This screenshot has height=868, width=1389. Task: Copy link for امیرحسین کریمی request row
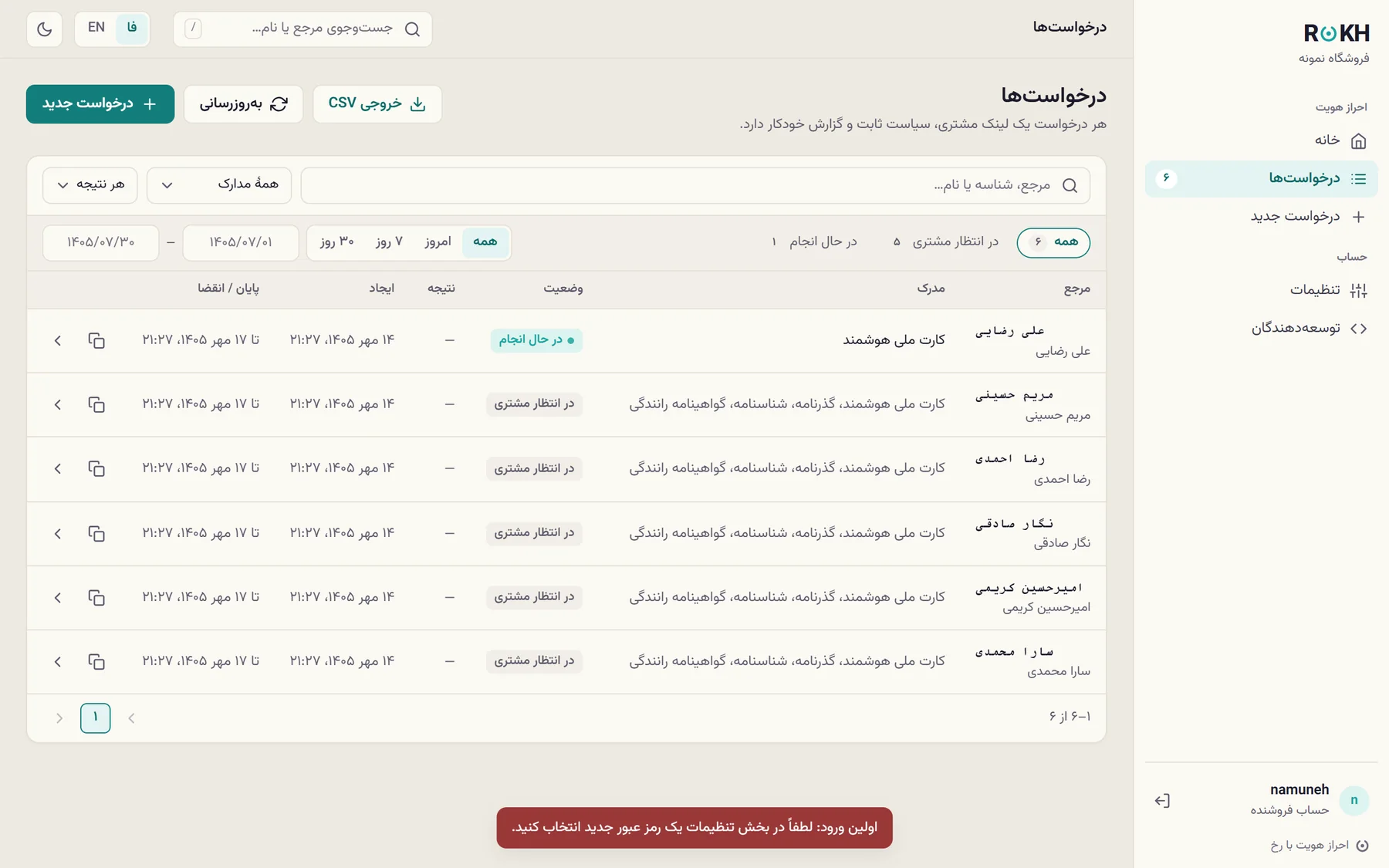[96, 597]
